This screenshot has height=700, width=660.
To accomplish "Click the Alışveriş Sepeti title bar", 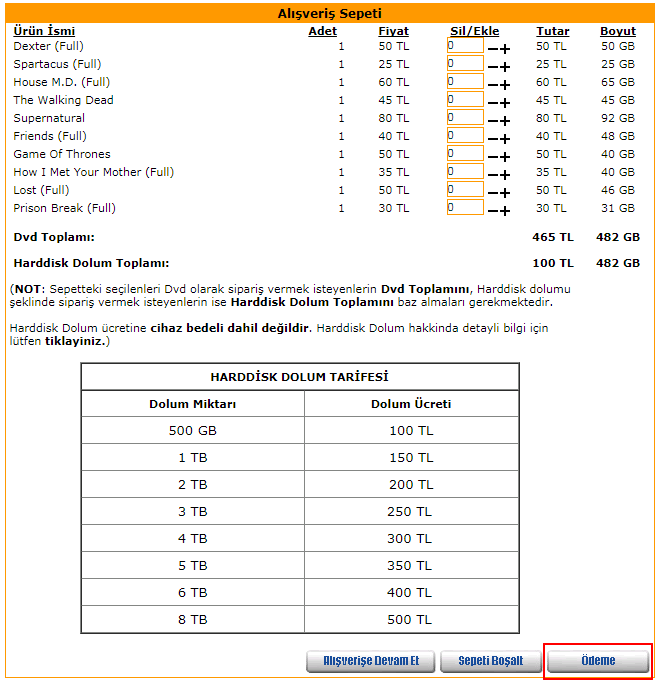I will point(330,13).
